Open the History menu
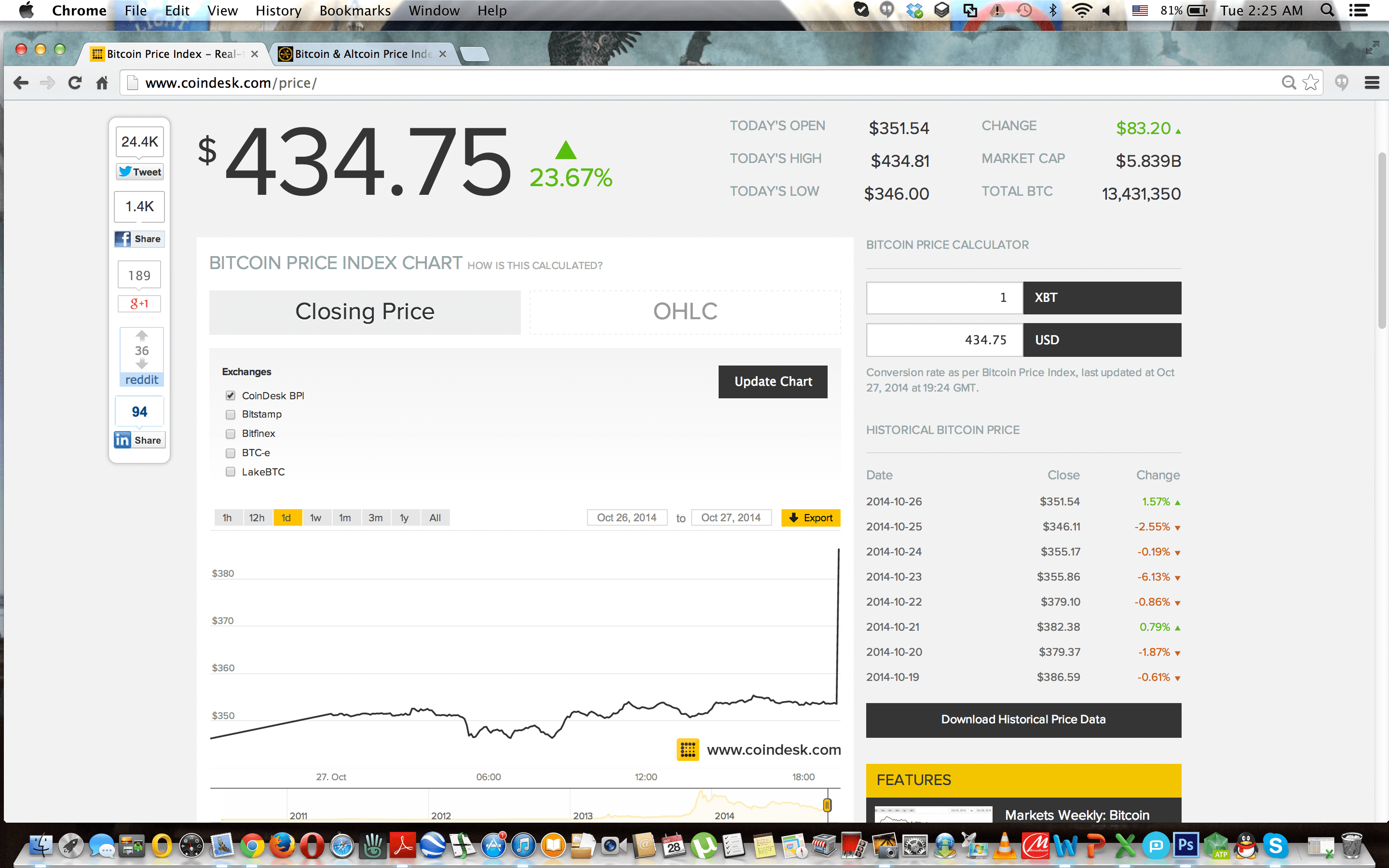This screenshot has height=868, width=1389. pos(278,10)
